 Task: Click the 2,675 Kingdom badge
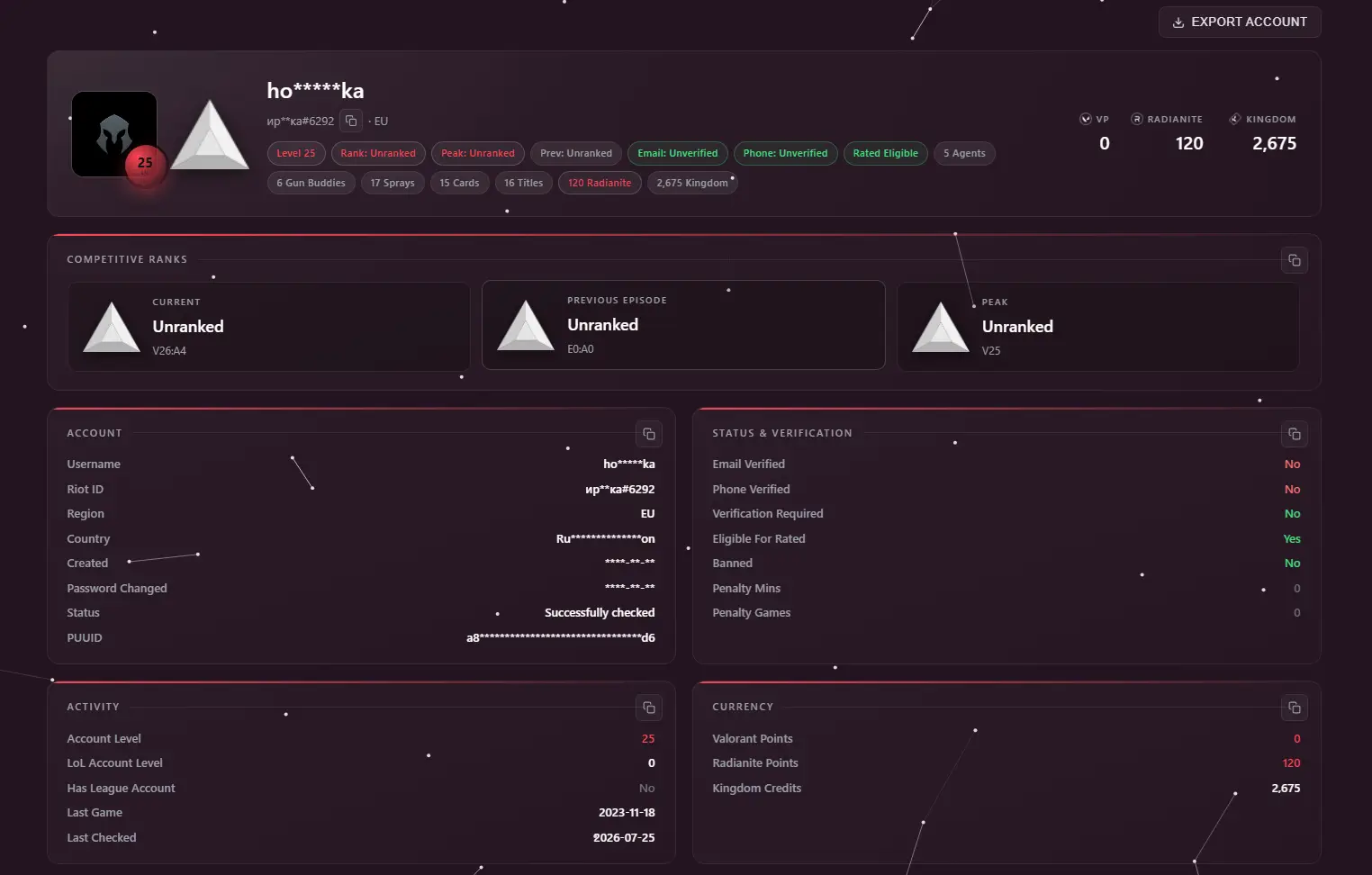pos(692,183)
